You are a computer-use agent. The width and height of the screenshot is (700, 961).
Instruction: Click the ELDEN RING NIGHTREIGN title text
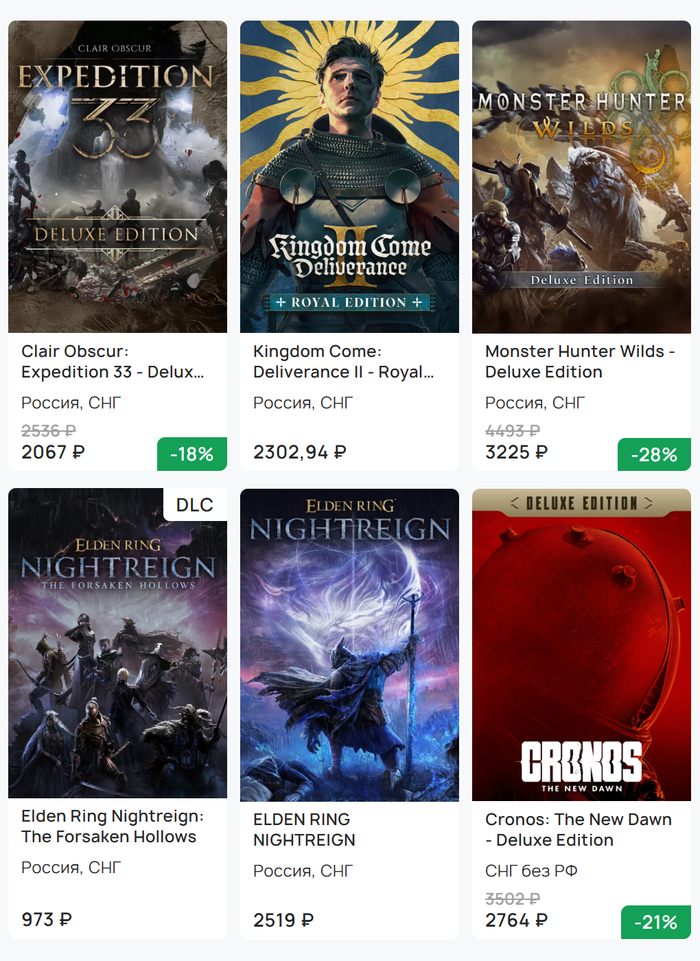[x=304, y=830]
